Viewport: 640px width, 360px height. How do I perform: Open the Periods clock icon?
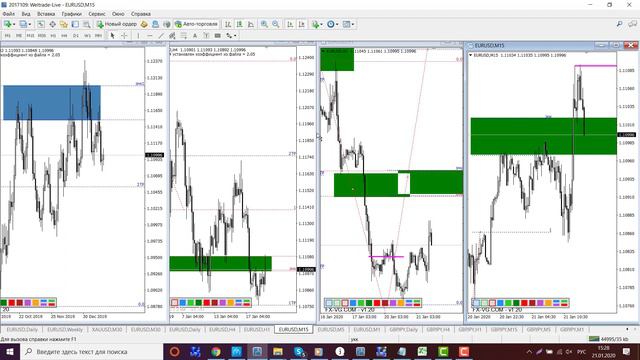coord(331,24)
